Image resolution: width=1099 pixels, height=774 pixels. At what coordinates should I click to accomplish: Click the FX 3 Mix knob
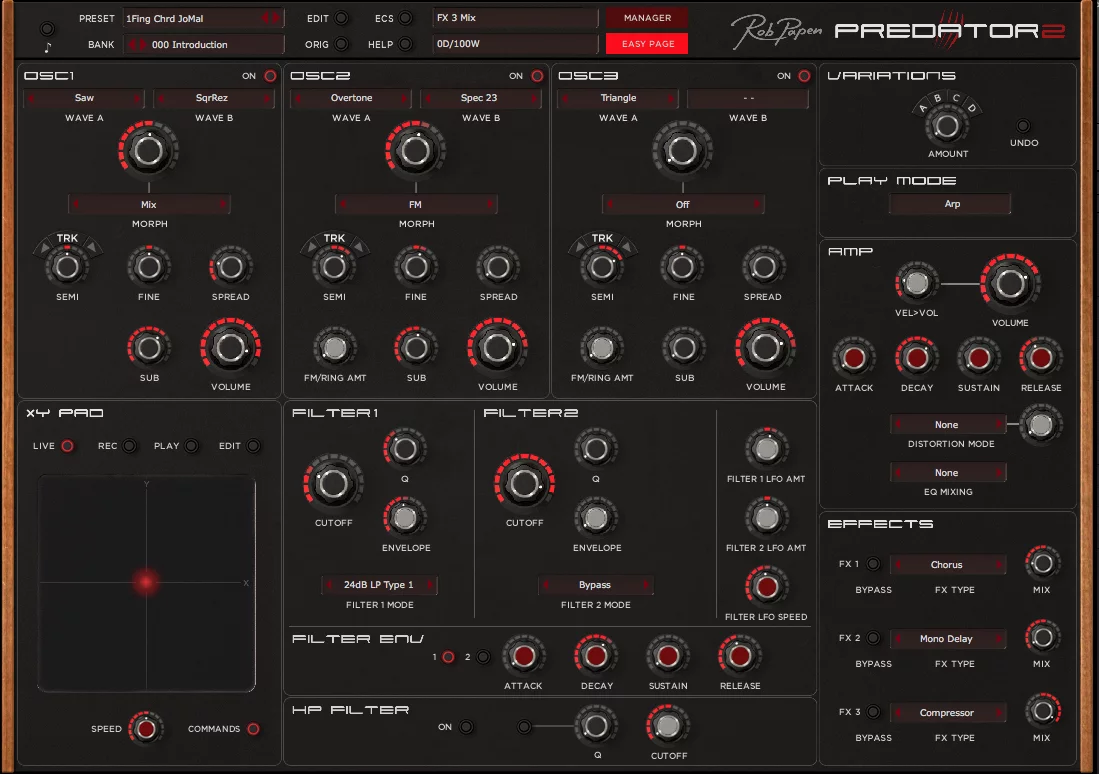1042,711
